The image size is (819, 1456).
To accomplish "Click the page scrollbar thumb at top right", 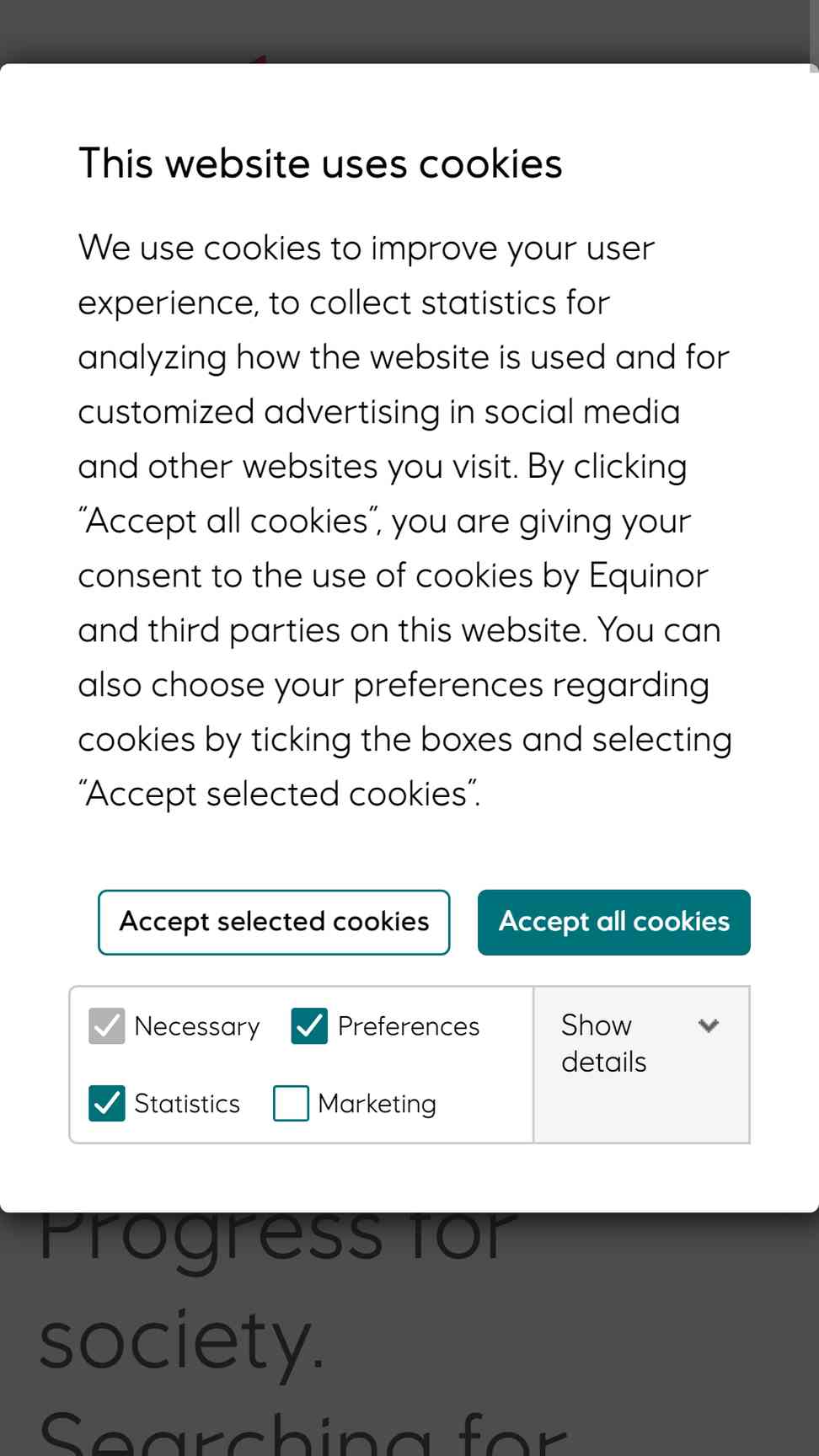I will coord(814,34).
